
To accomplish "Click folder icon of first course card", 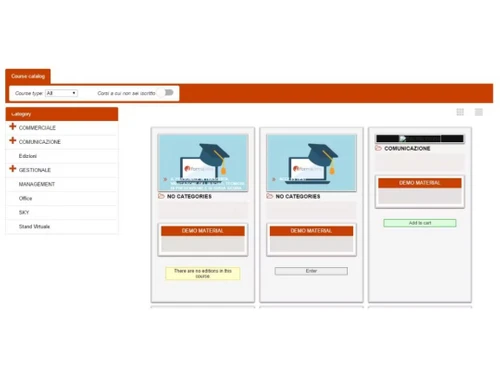I will click(x=161, y=196).
